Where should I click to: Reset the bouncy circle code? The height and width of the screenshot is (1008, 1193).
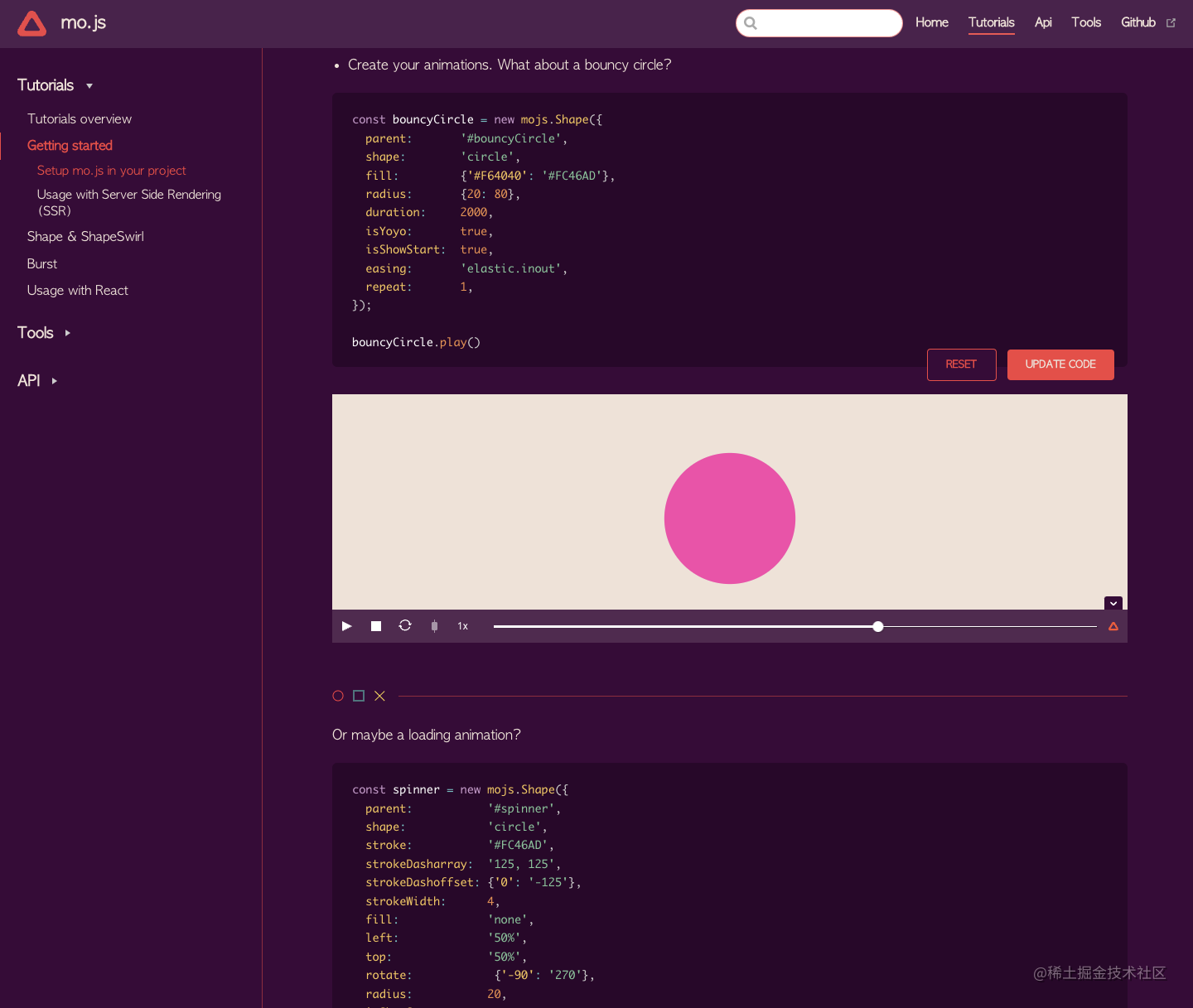[962, 364]
